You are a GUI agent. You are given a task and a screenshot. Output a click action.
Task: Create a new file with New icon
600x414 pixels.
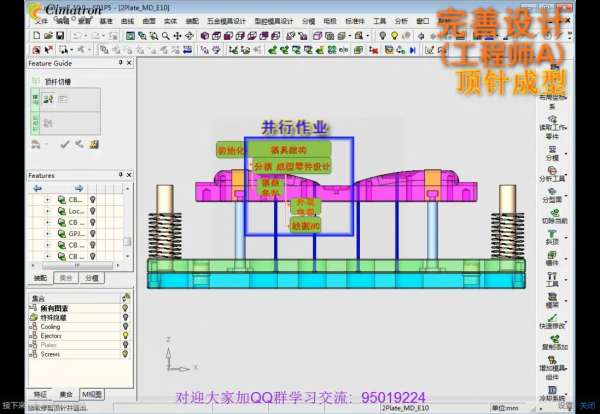(35, 36)
